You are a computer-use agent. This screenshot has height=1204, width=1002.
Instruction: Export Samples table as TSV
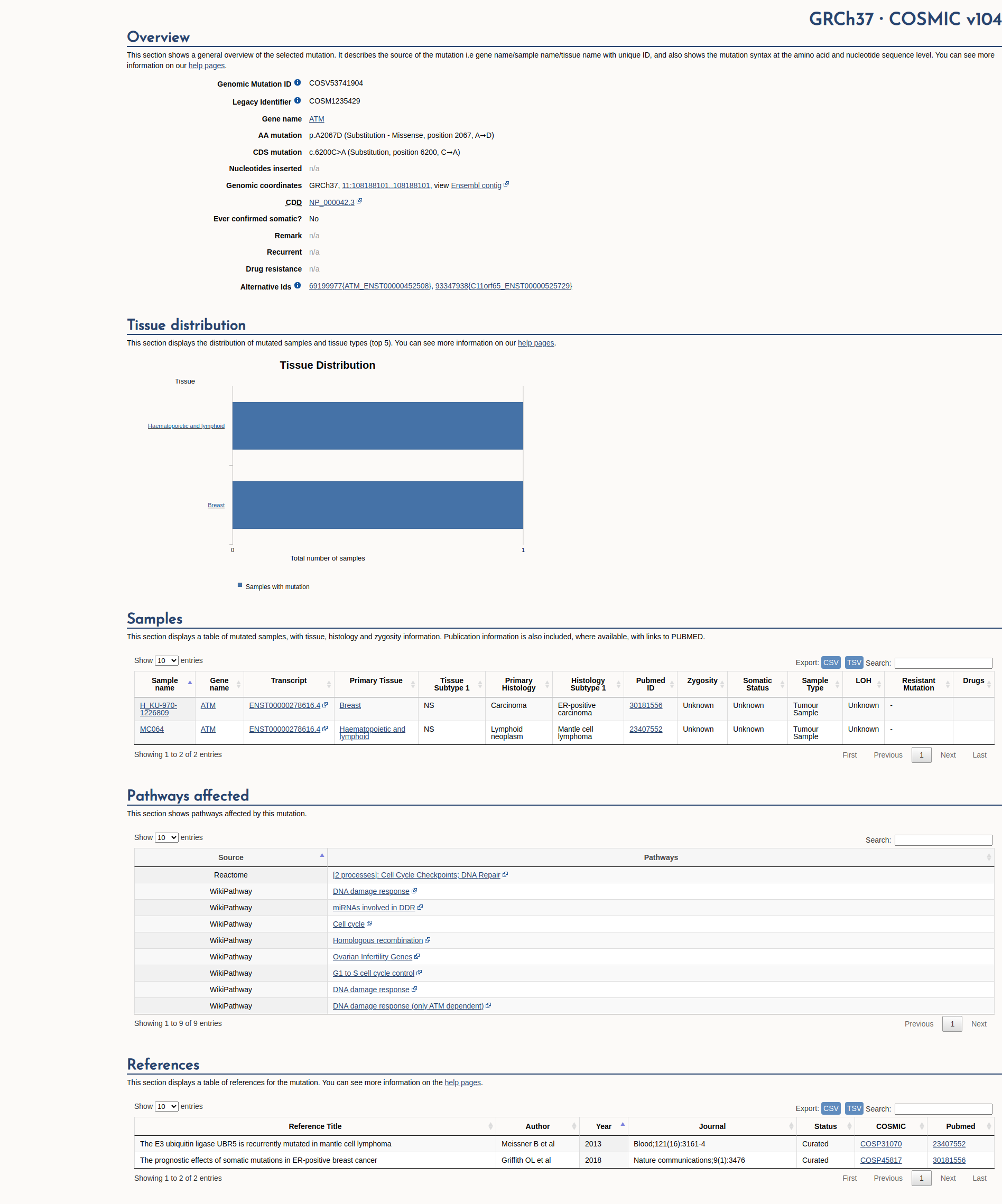click(x=854, y=662)
